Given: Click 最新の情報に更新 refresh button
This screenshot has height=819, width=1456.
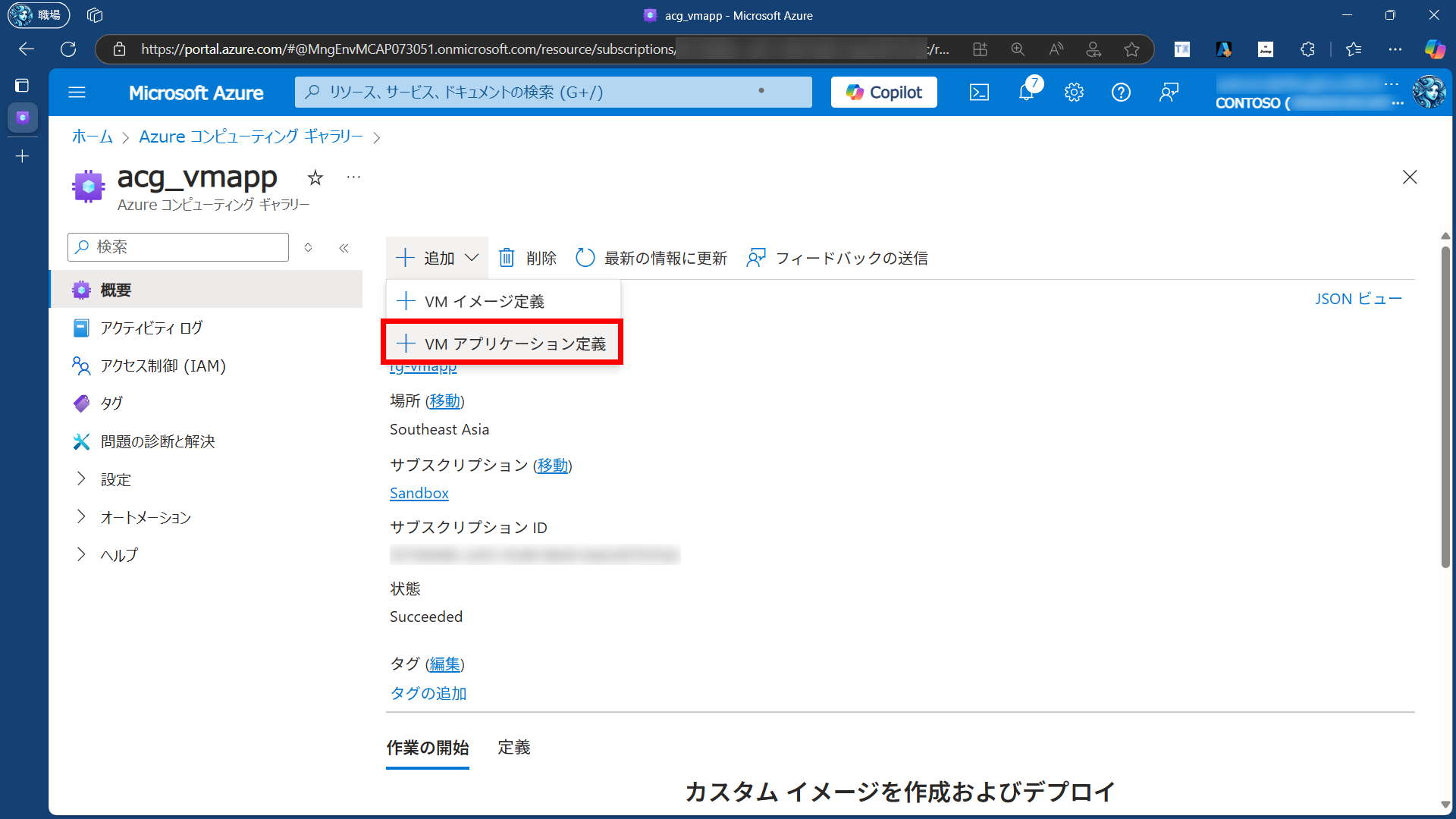Looking at the screenshot, I should tap(651, 259).
